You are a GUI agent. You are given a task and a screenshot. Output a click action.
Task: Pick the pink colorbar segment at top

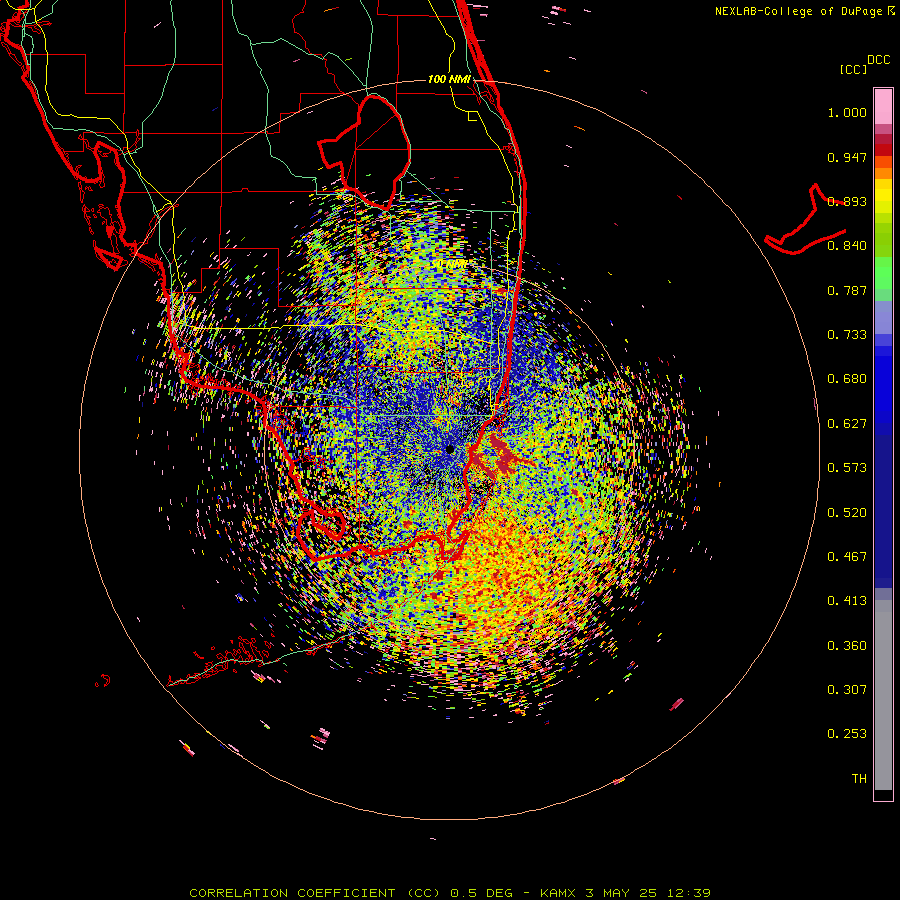pos(883,106)
